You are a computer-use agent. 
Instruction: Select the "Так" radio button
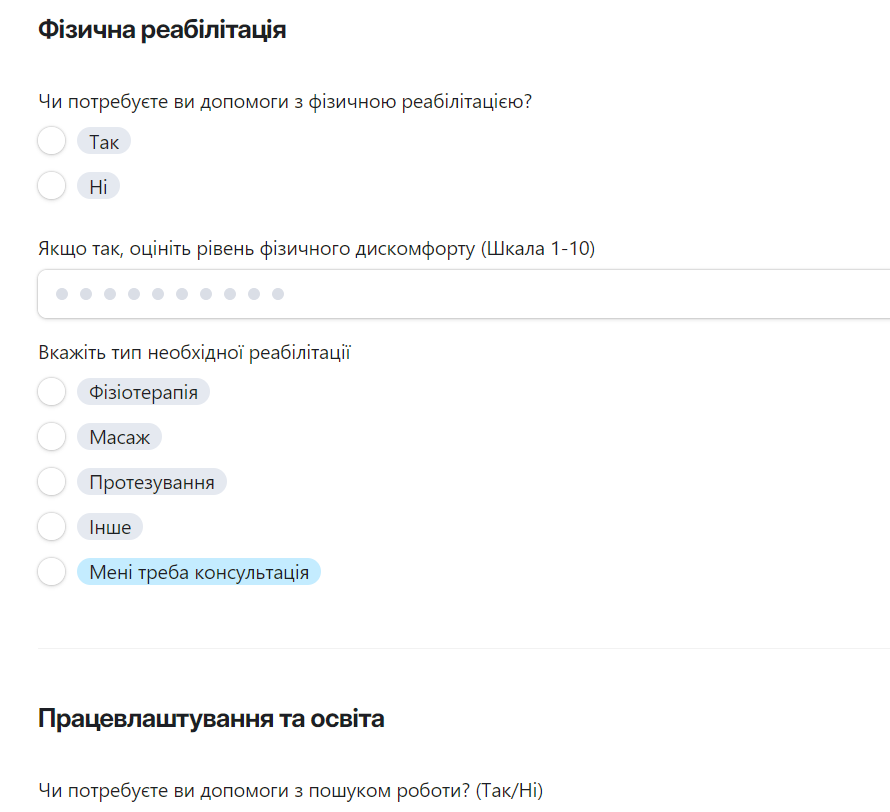point(51,141)
